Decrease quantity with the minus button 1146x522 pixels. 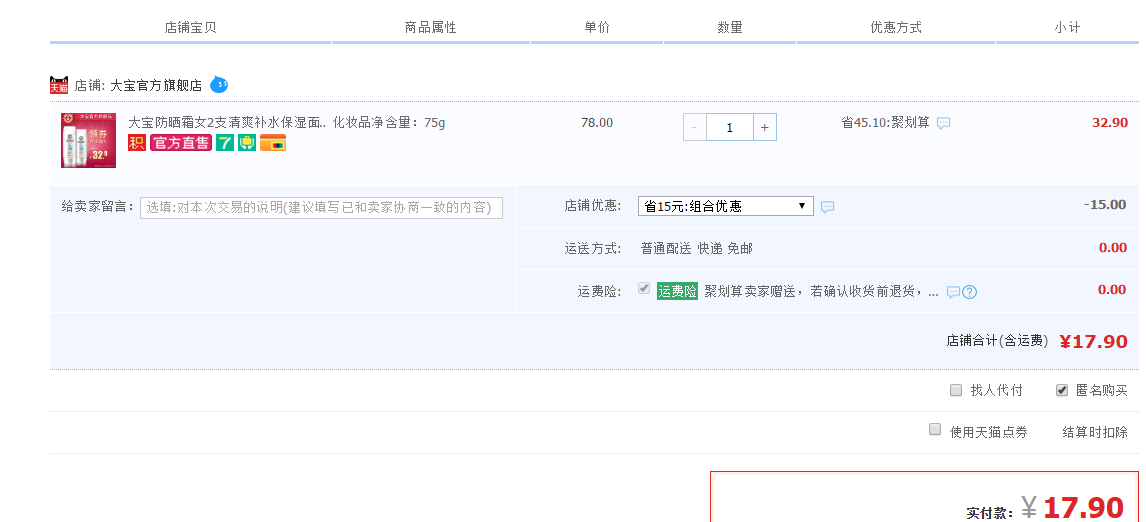(x=694, y=127)
